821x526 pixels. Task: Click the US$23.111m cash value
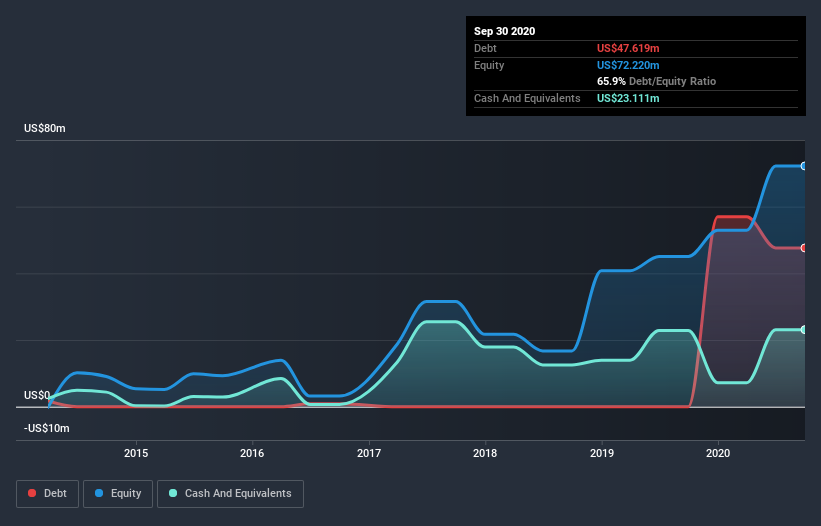(x=628, y=98)
